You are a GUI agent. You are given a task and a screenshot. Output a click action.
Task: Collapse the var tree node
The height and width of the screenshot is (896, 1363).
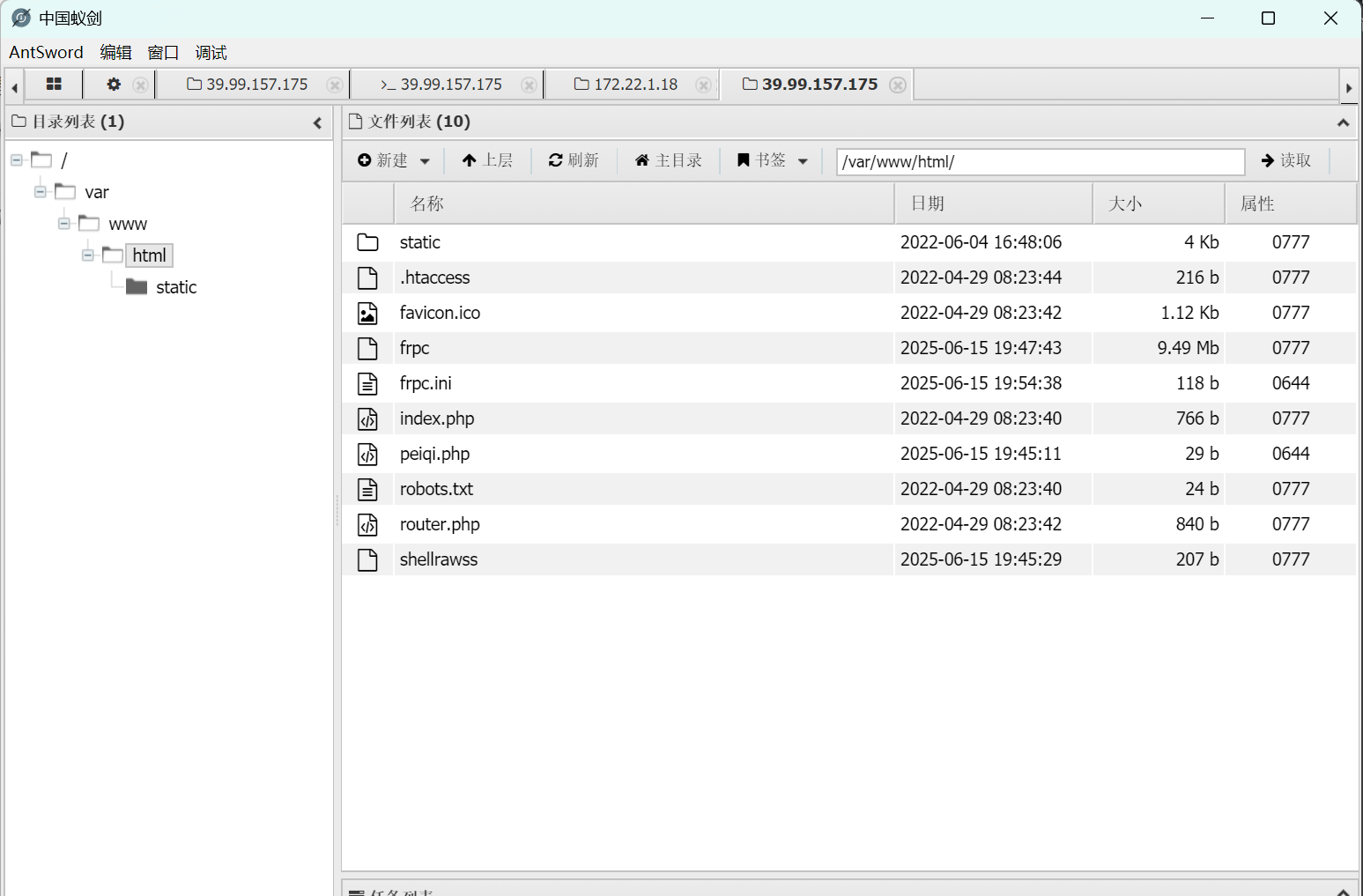41,192
